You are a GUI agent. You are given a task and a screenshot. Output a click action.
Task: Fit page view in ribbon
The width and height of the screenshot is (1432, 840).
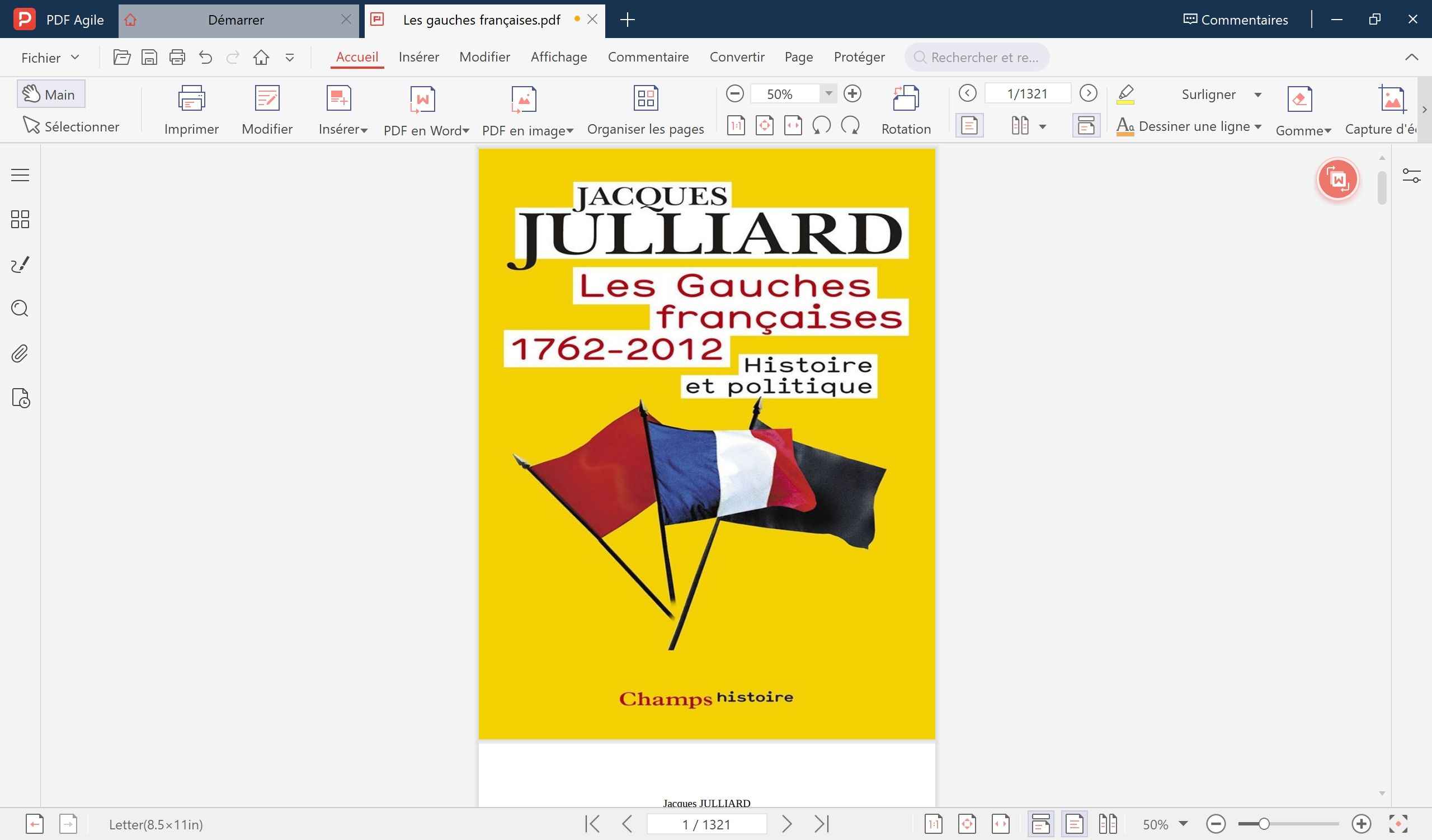tap(764, 125)
